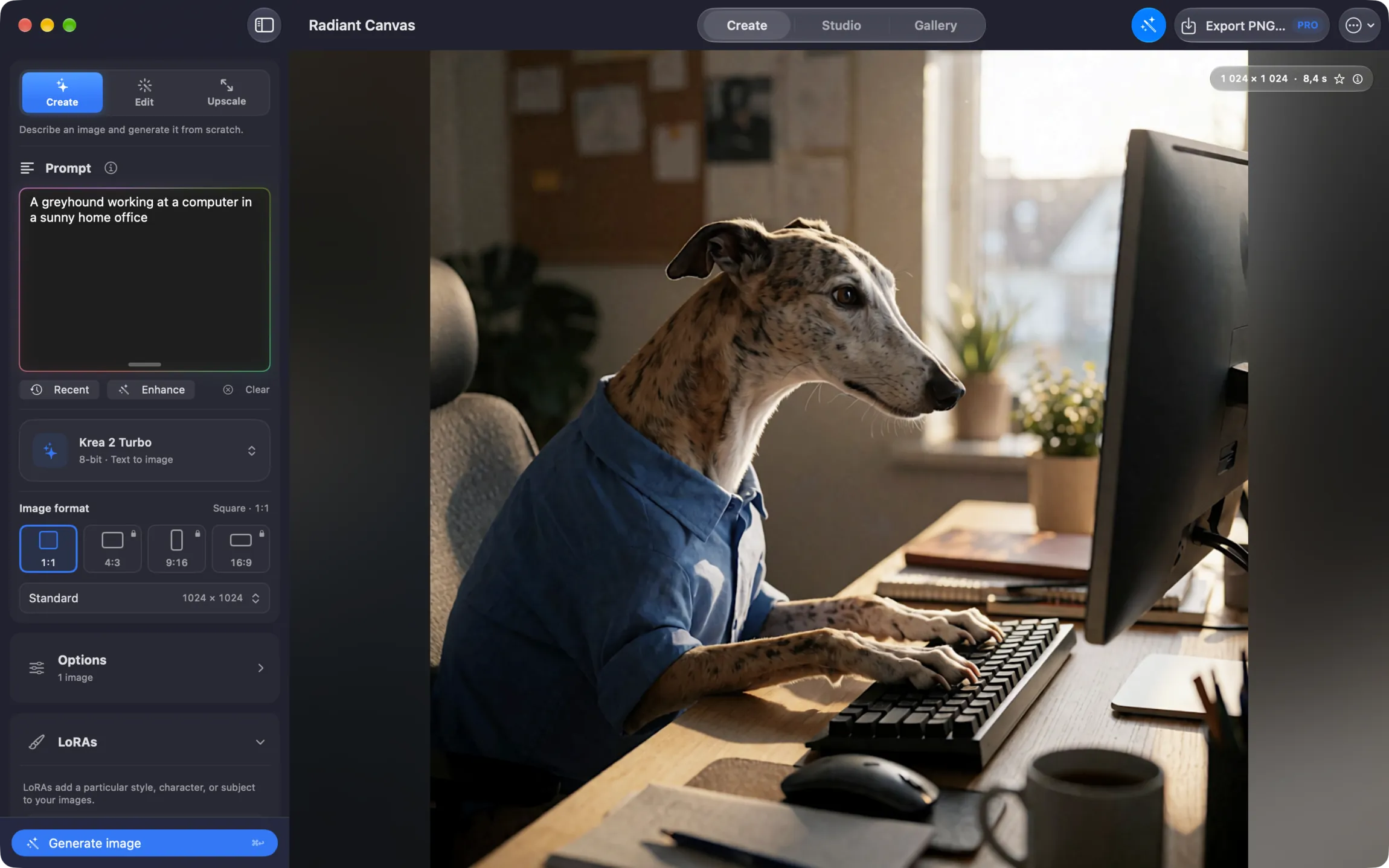This screenshot has height=868, width=1389.
Task: Toggle the sidebar panel icon
Action: [x=264, y=25]
